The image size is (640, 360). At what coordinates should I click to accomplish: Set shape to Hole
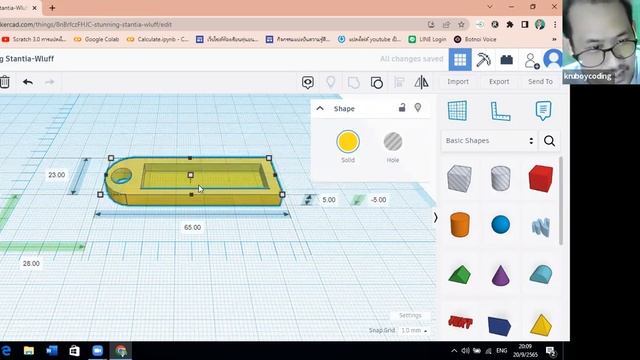(393, 142)
